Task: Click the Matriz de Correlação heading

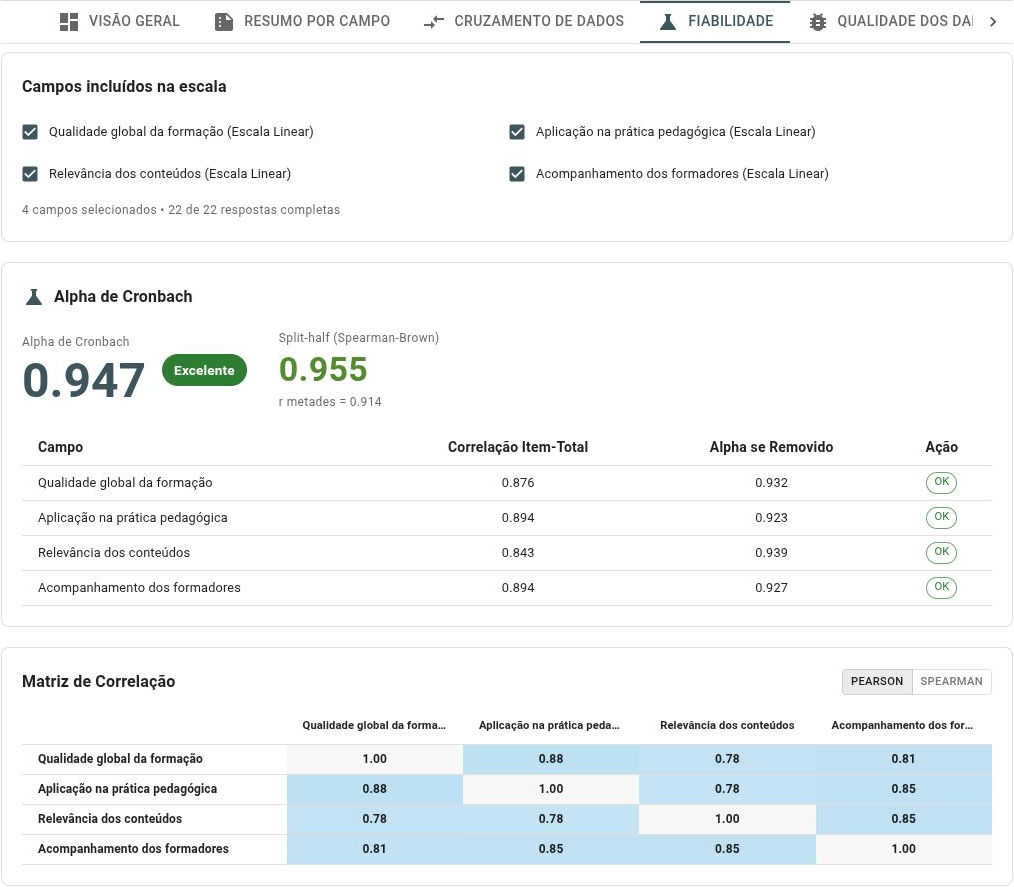Action: pos(98,681)
